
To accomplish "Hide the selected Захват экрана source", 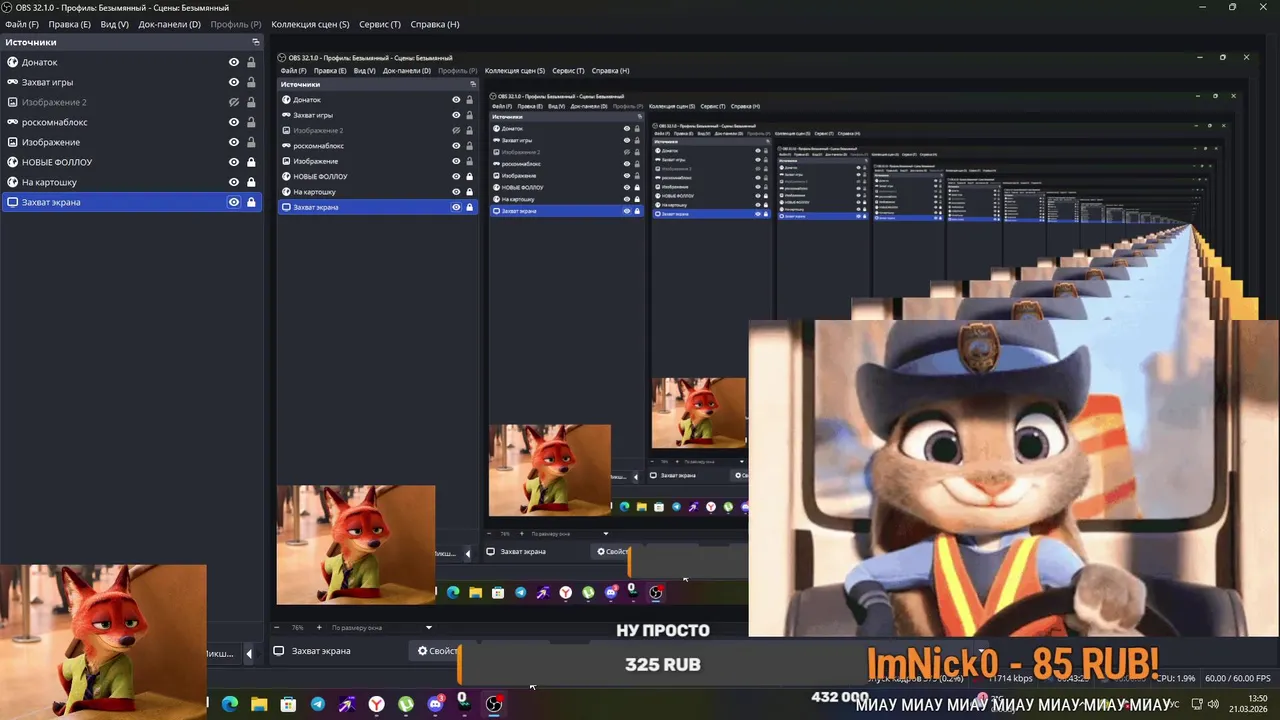I will click(234, 202).
